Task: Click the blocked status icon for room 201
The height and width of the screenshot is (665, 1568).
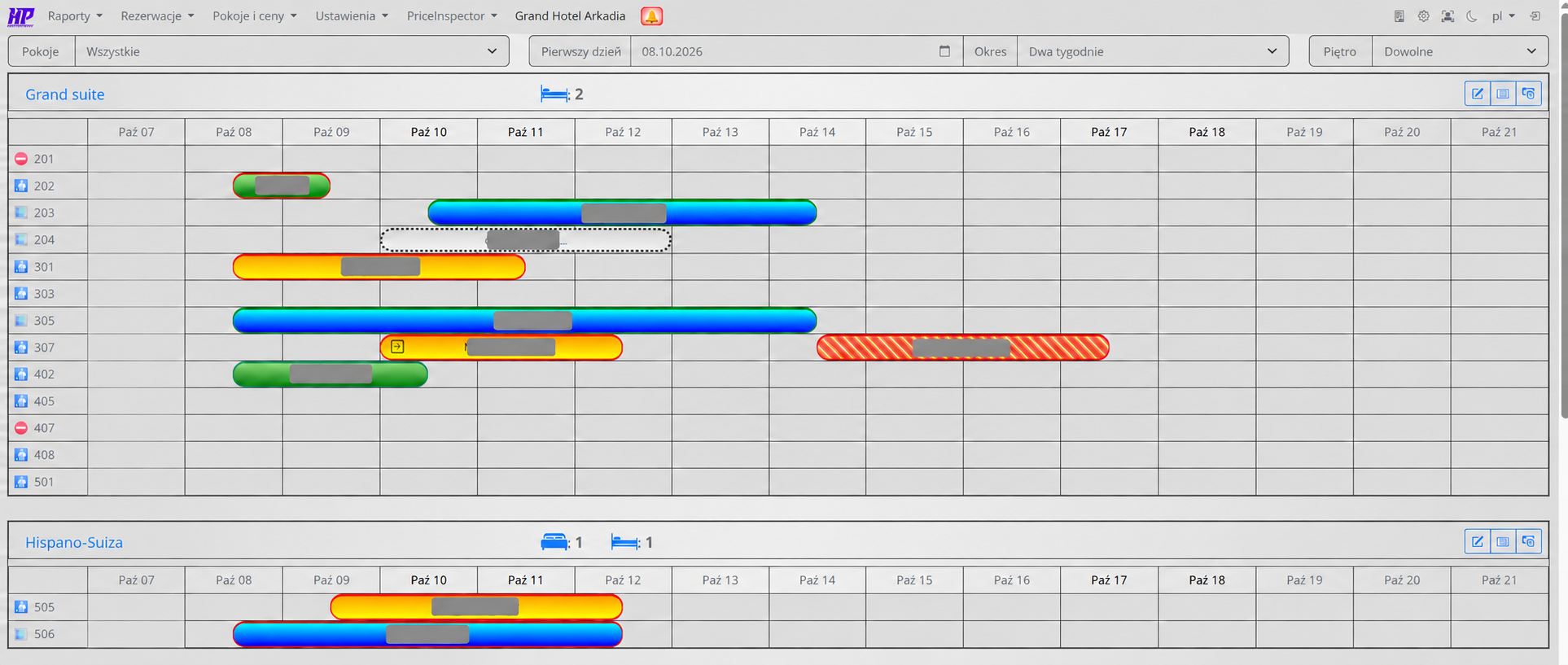Action: (x=21, y=159)
